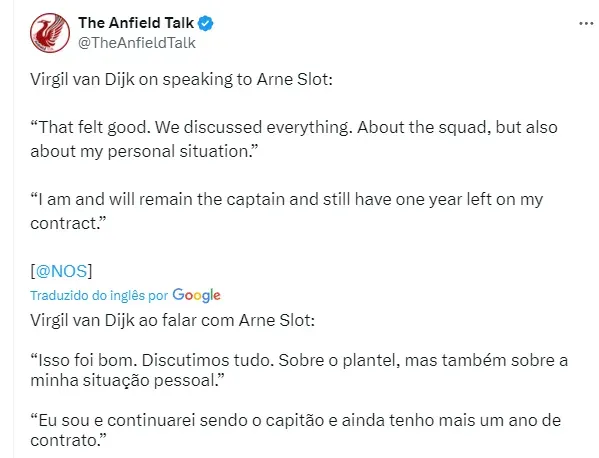Open The Anfield Talk profile picture

tap(50, 33)
